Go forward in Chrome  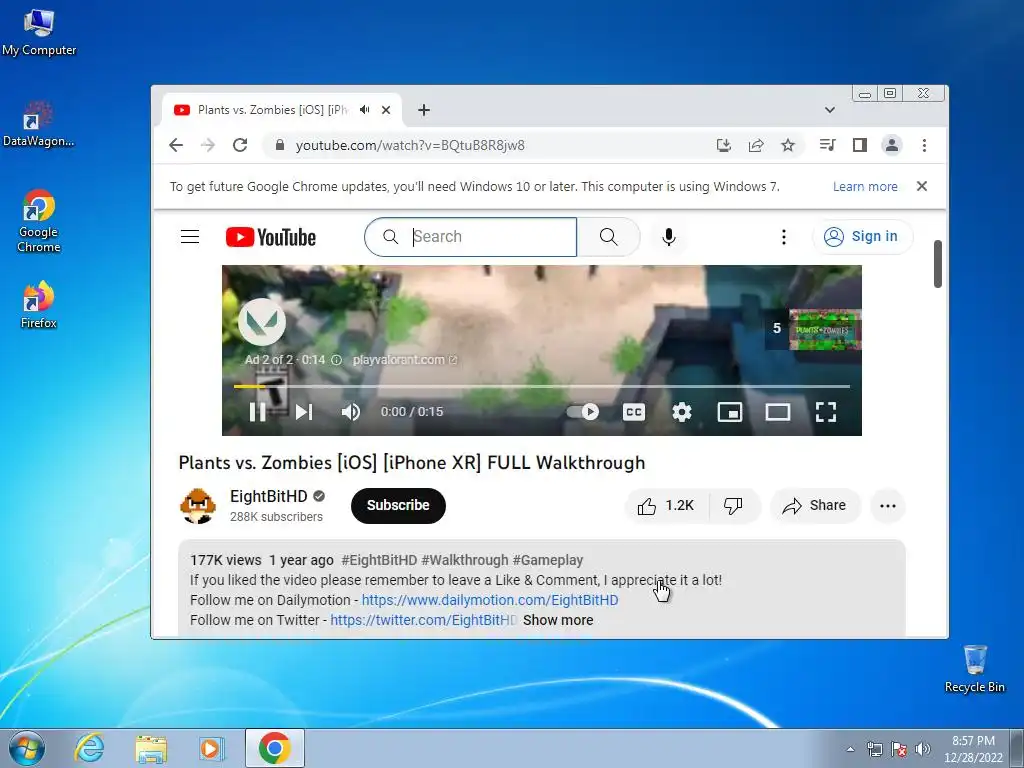click(208, 145)
